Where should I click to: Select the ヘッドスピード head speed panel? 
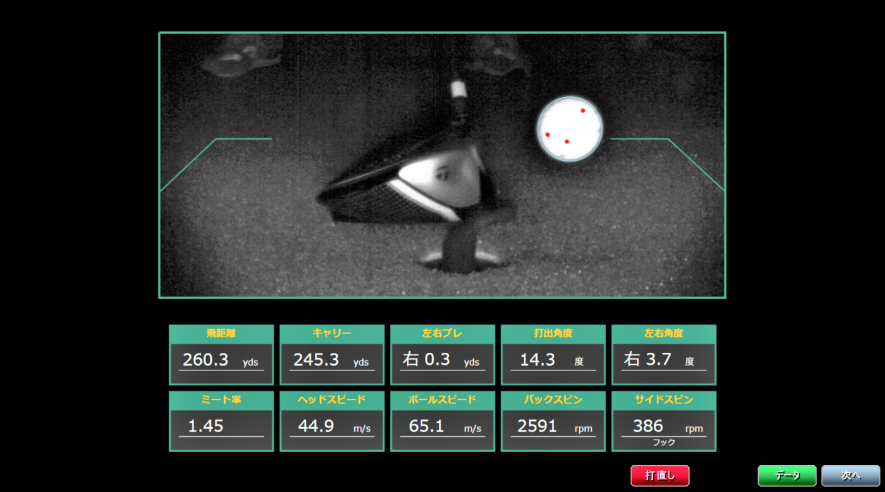(x=331, y=421)
